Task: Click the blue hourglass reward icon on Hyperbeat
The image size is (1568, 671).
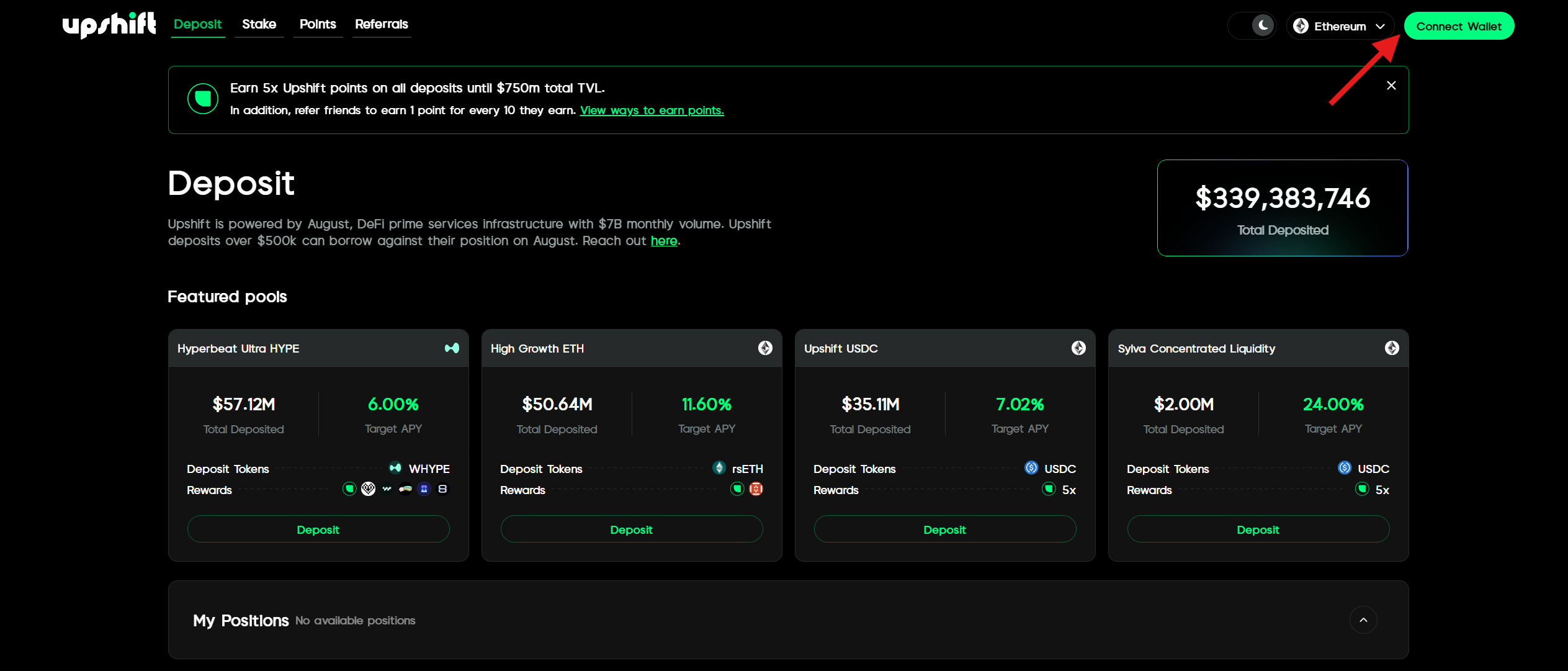Action: [x=424, y=489]
